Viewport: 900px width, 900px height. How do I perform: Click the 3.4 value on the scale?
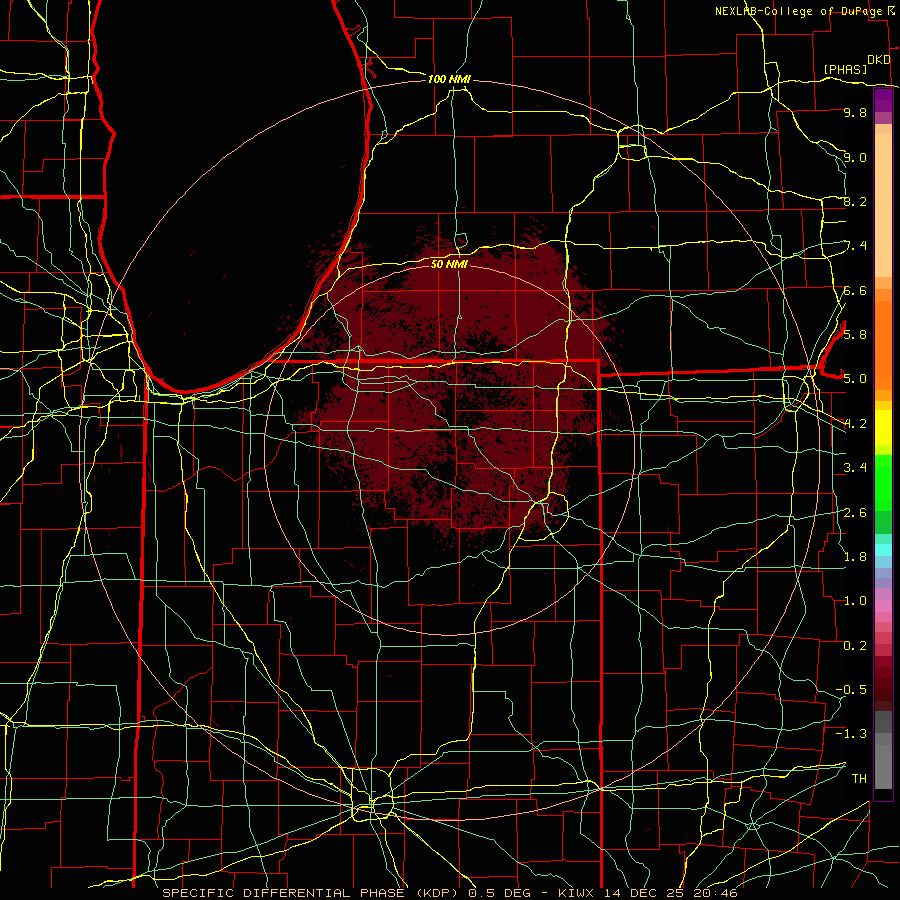click(x=855, y=467)
